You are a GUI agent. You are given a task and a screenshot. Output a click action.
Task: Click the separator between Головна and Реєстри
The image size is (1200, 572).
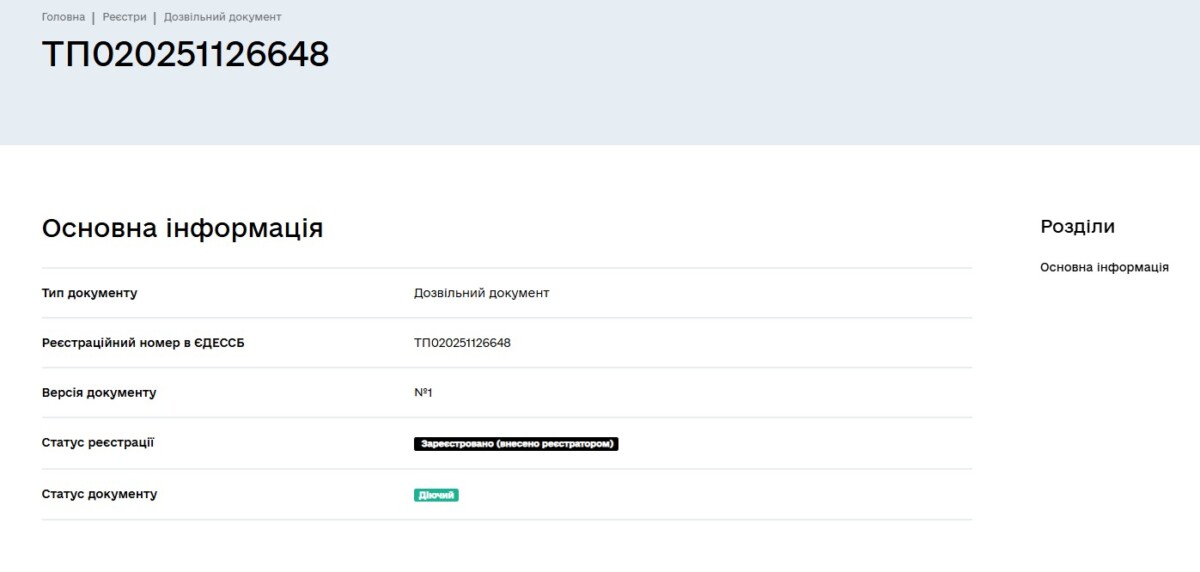point(94,18)
